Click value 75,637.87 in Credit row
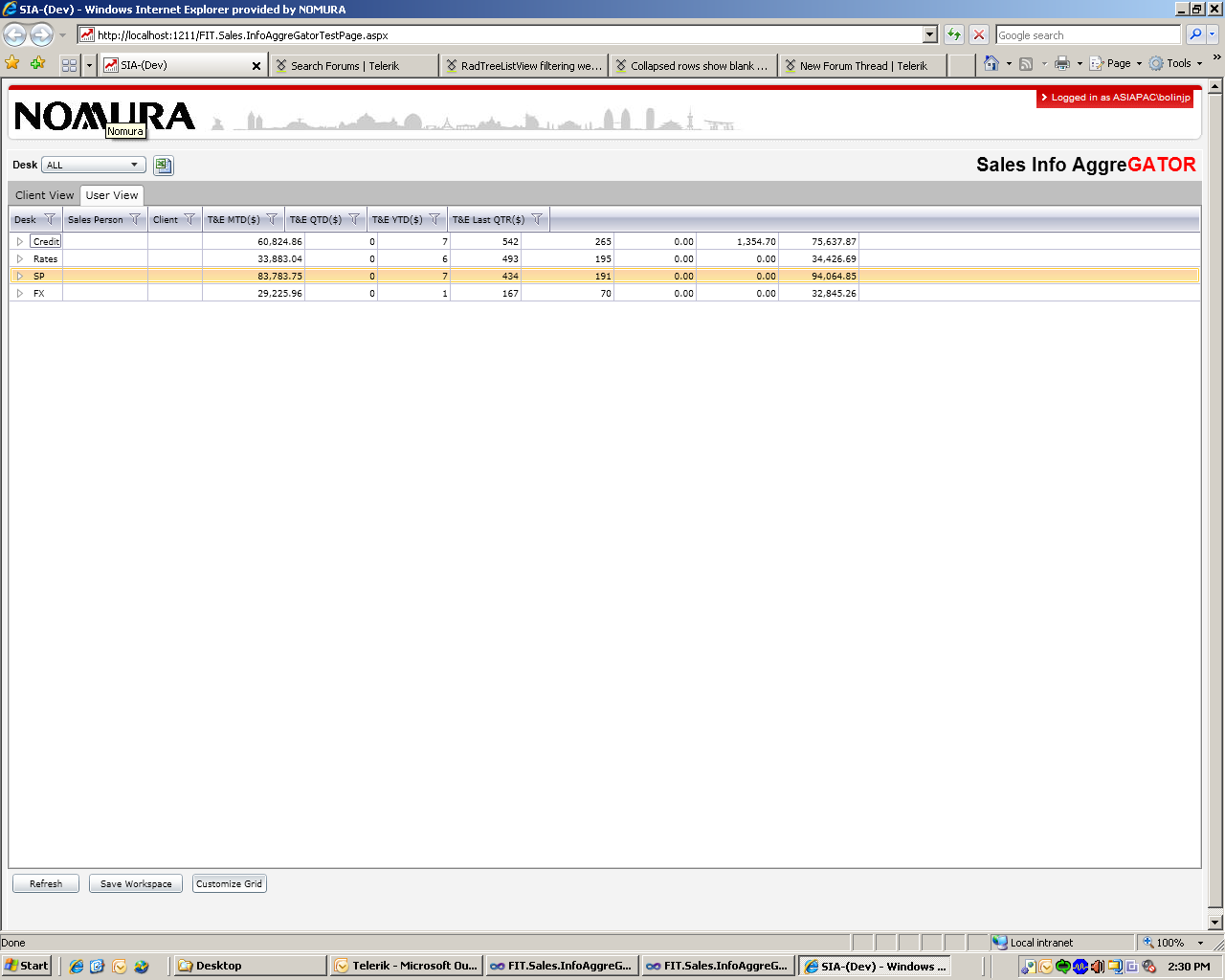This screenshot has width=1225, height=980. pos(834,242)
